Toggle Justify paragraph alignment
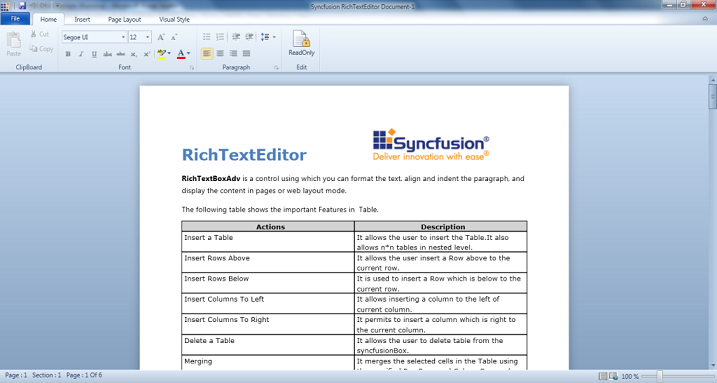 [246, 53]
